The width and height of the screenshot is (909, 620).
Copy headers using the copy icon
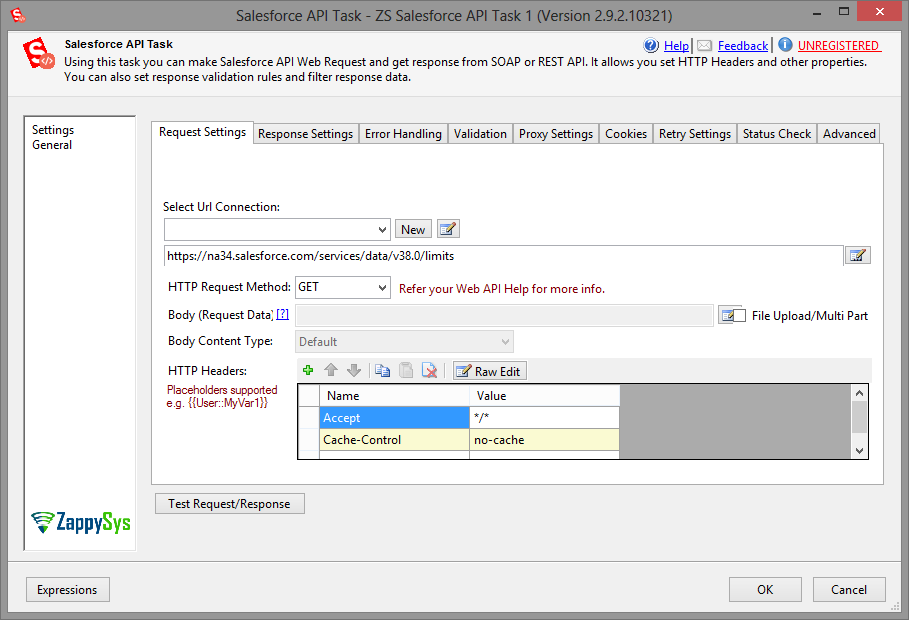coord(383,371)
